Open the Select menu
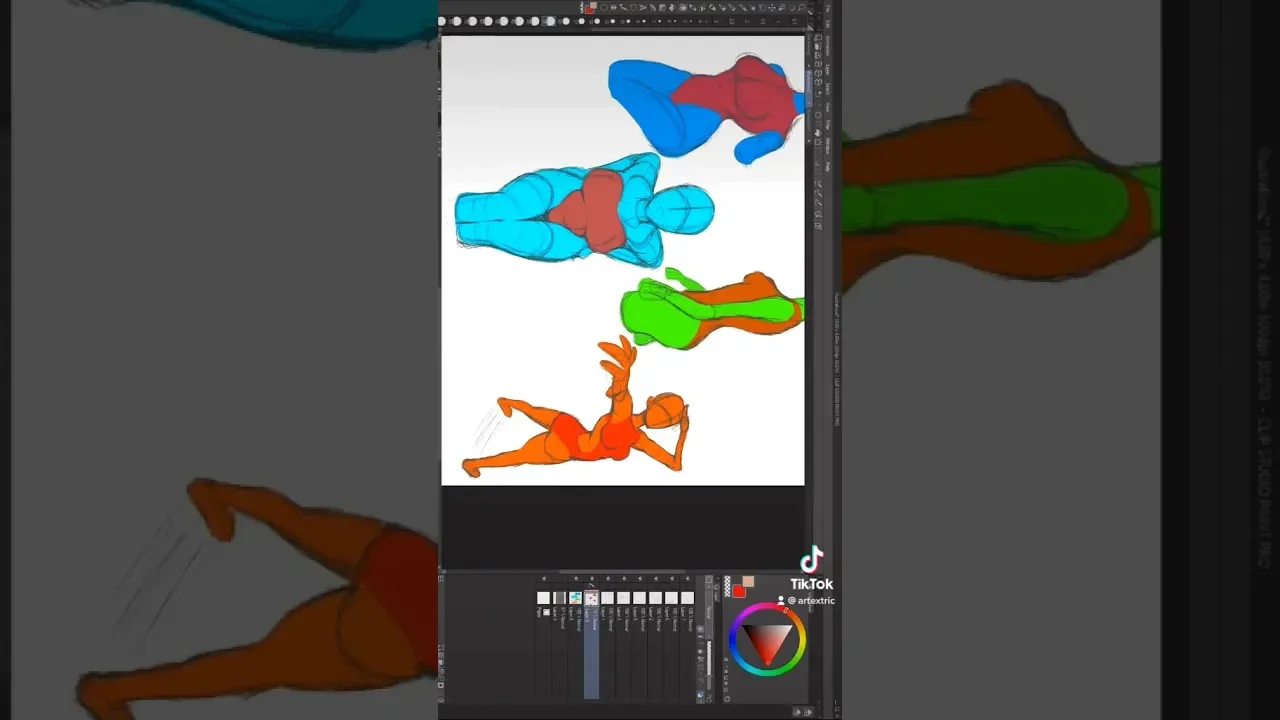 tap(828, 89)
